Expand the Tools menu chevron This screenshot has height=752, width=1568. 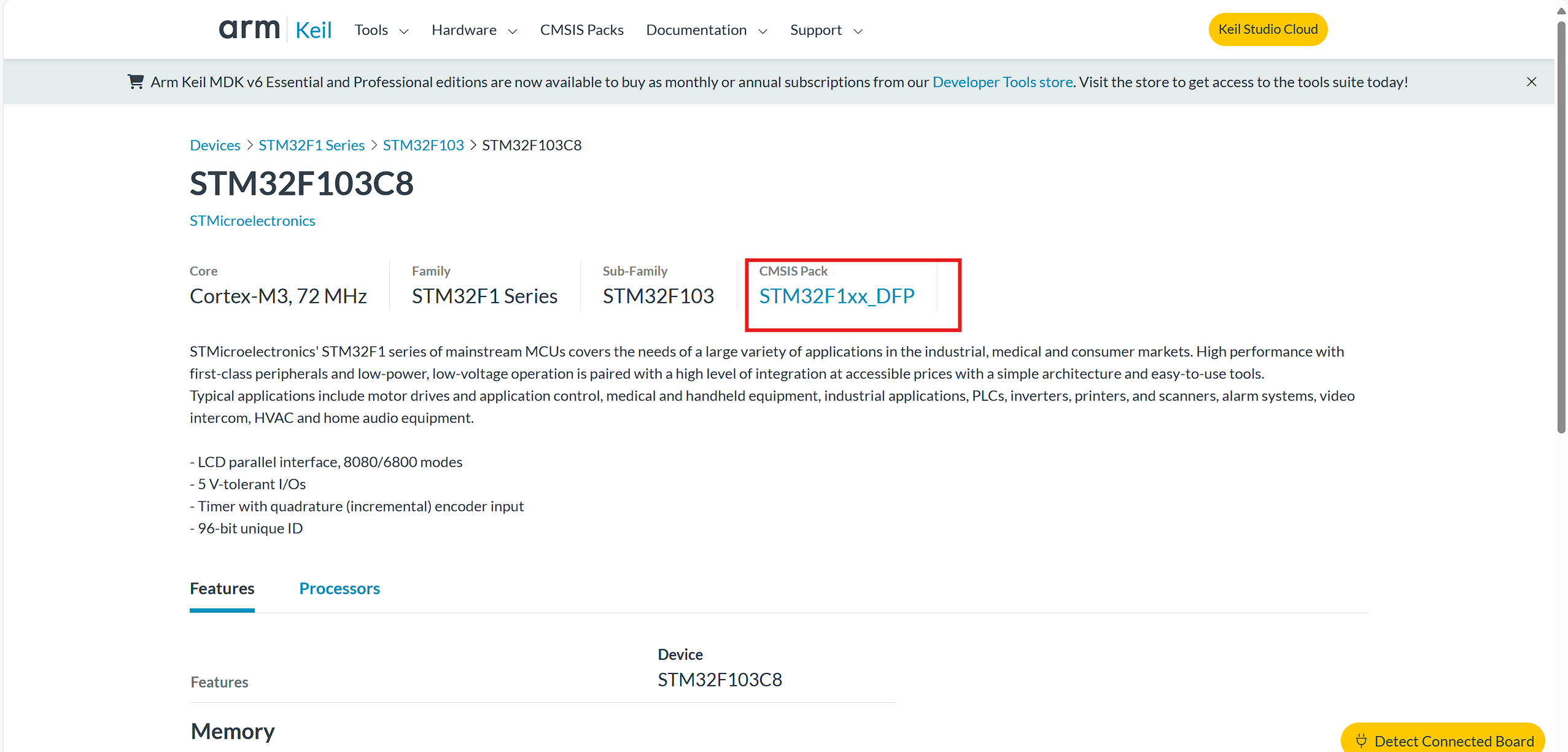point(404,31)
